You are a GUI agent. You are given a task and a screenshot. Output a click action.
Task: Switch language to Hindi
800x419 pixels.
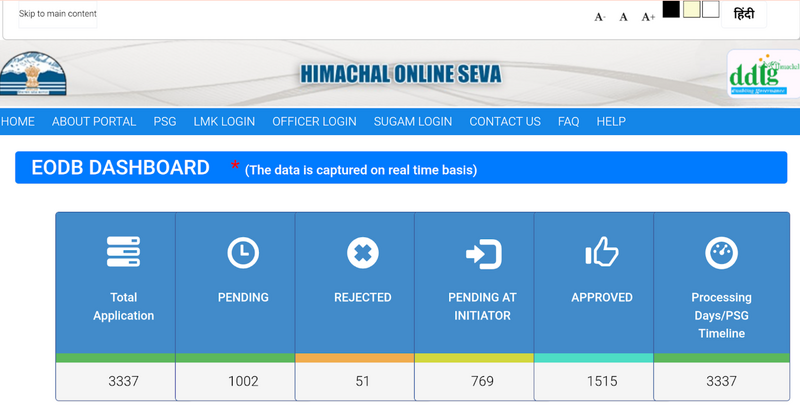pyautogui.click(x=743, y=14)
